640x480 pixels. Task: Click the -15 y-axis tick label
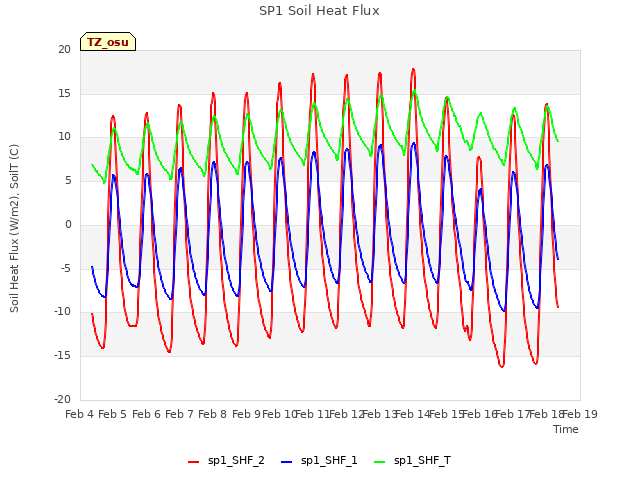[x=62, y=356]
